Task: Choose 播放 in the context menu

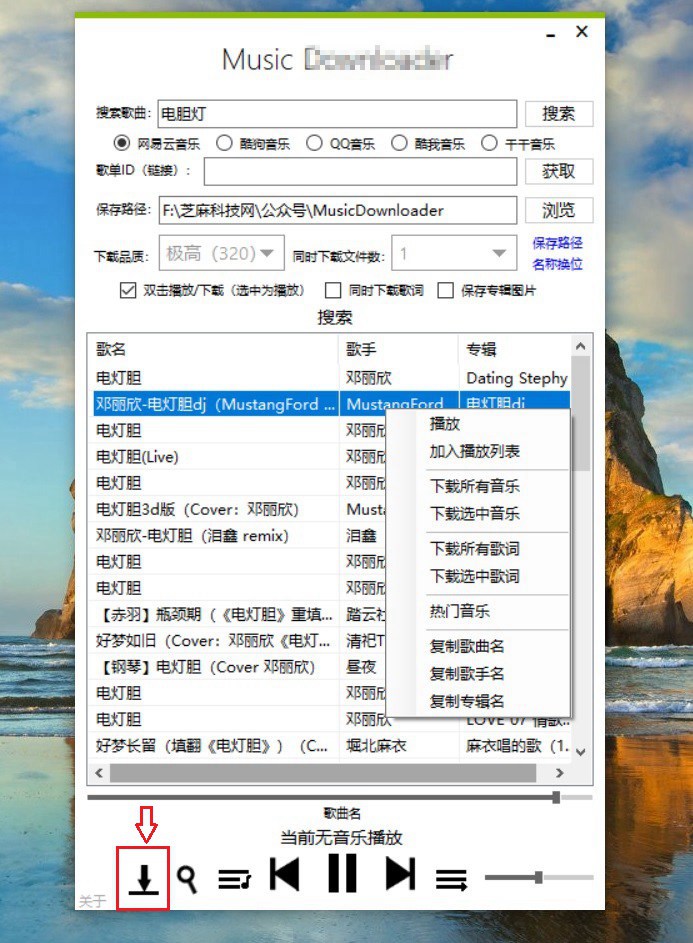Action: pos(445,424)
